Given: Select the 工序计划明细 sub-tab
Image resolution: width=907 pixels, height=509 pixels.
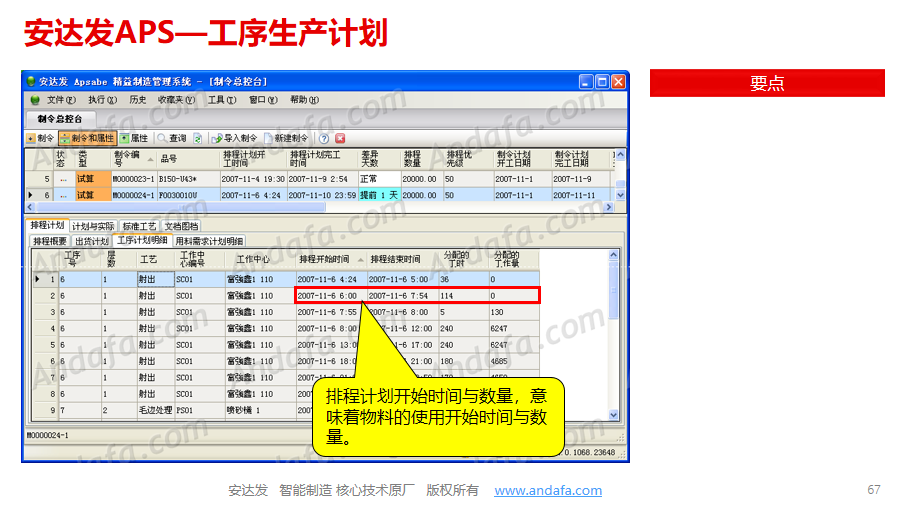Looking at the screenshot, I should click(x=142, y=241).
